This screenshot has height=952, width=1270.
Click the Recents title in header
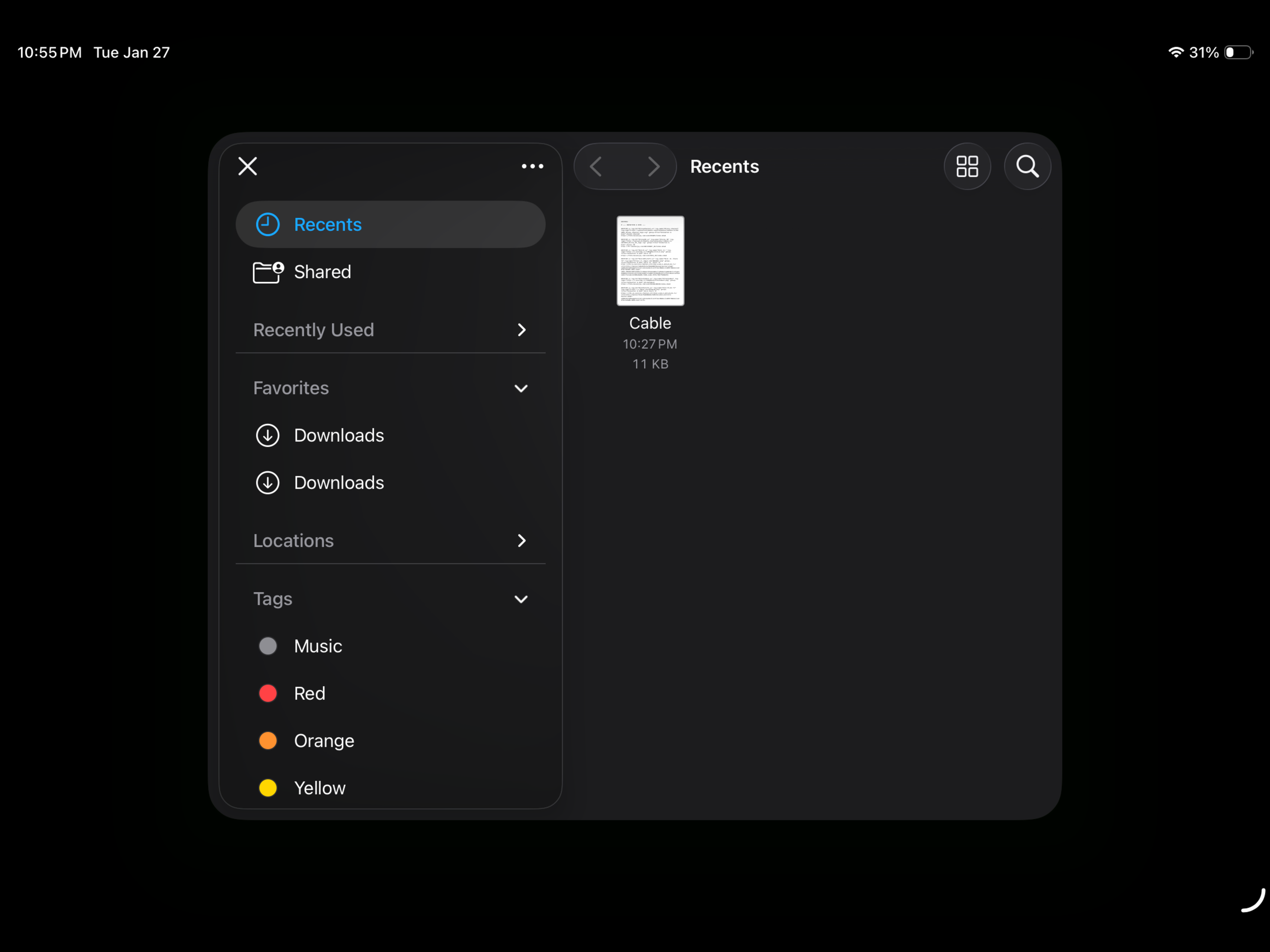[724, 167]
